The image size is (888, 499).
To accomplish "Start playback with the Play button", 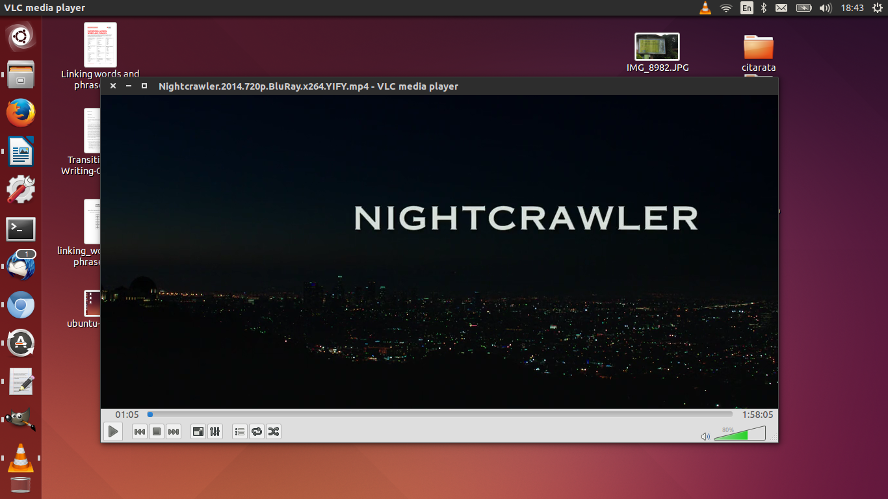I will coord(113,432).
